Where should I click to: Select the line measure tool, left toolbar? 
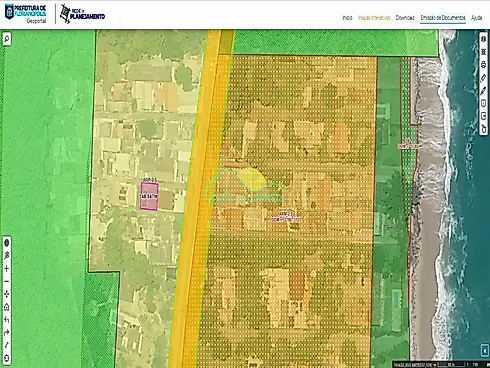pos(7,345)
